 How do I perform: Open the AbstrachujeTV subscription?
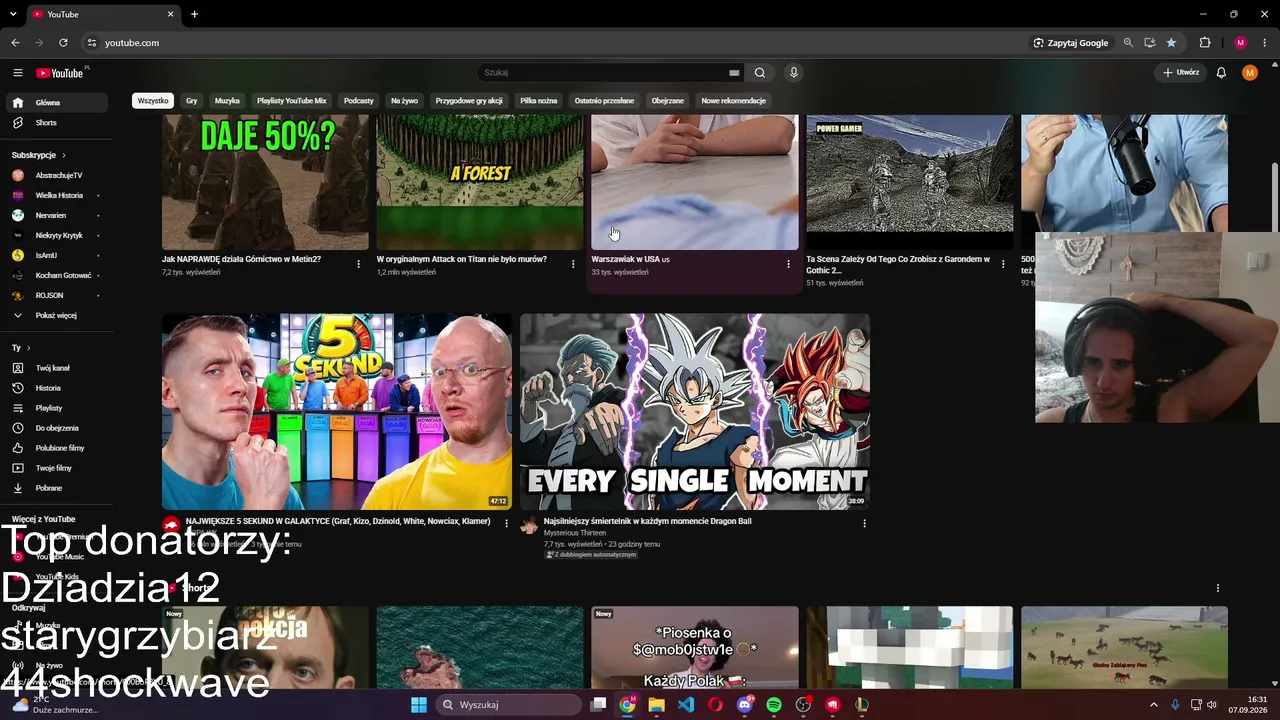pos(55,176)
